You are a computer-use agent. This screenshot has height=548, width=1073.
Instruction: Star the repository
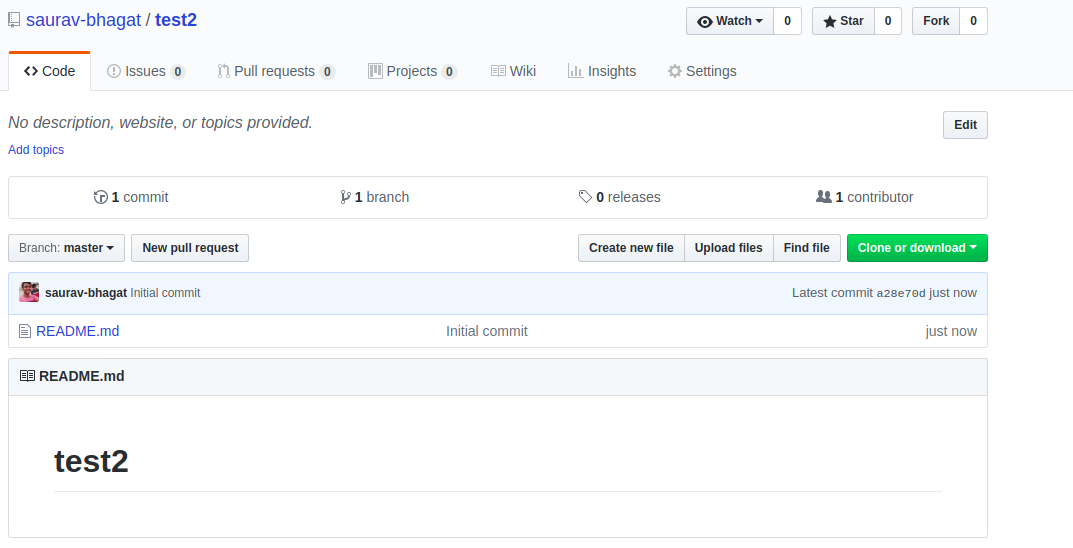(x=843, y=21)
